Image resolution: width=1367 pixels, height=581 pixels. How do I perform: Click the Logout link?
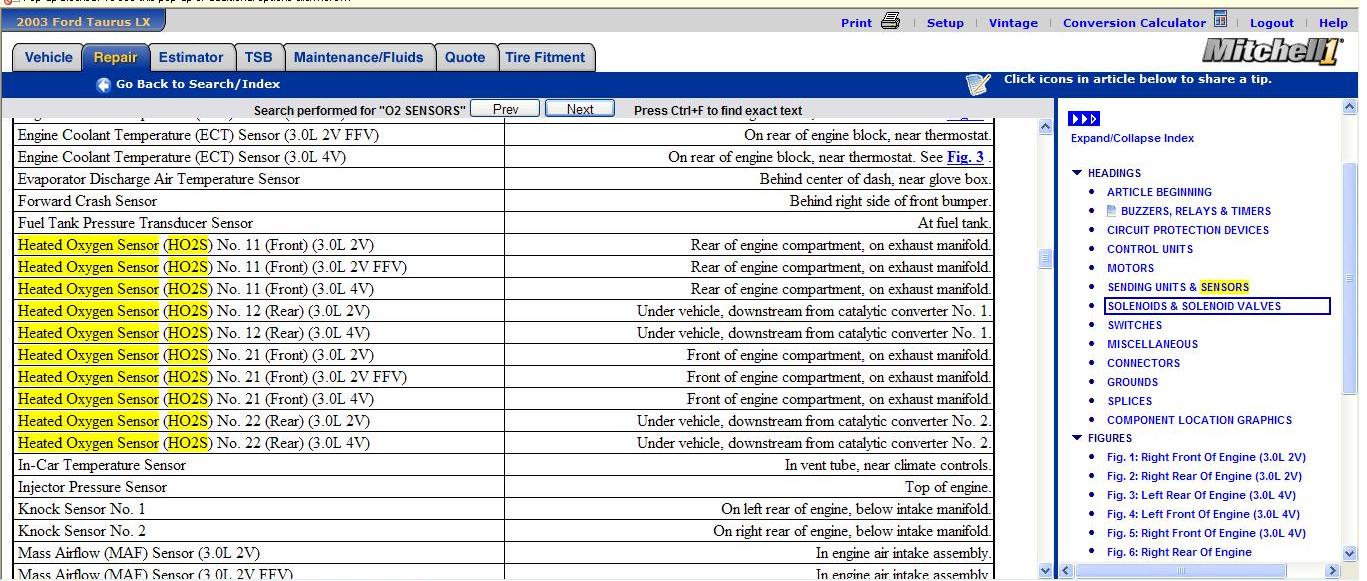point(1271,23)
